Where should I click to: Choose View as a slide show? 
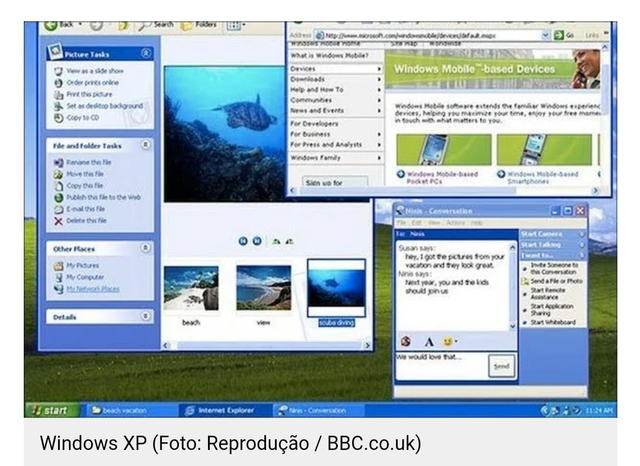[x=89, y=71]
